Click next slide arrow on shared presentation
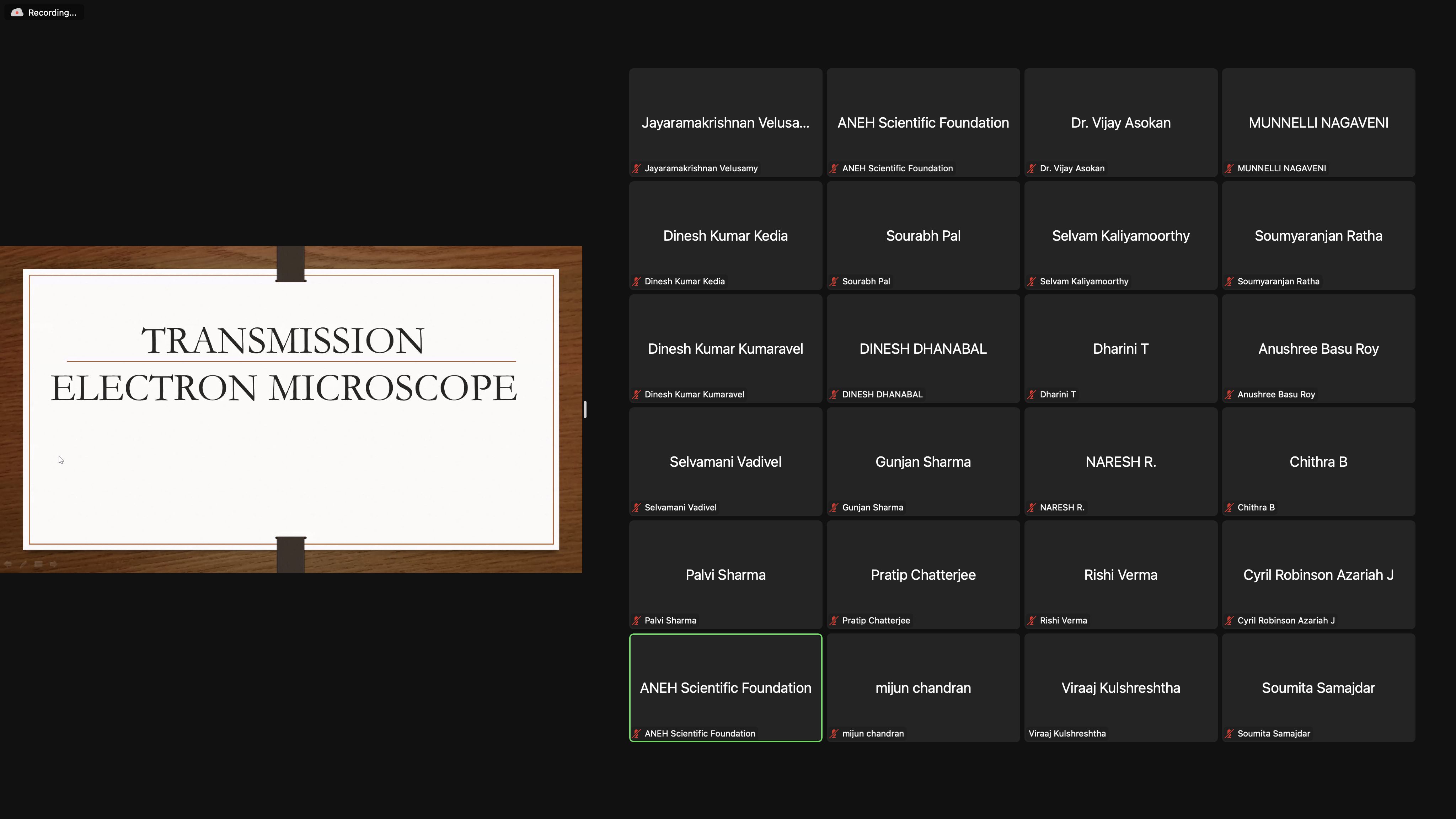The width and height of the screenshot is (1456, 819). (54, 564)
